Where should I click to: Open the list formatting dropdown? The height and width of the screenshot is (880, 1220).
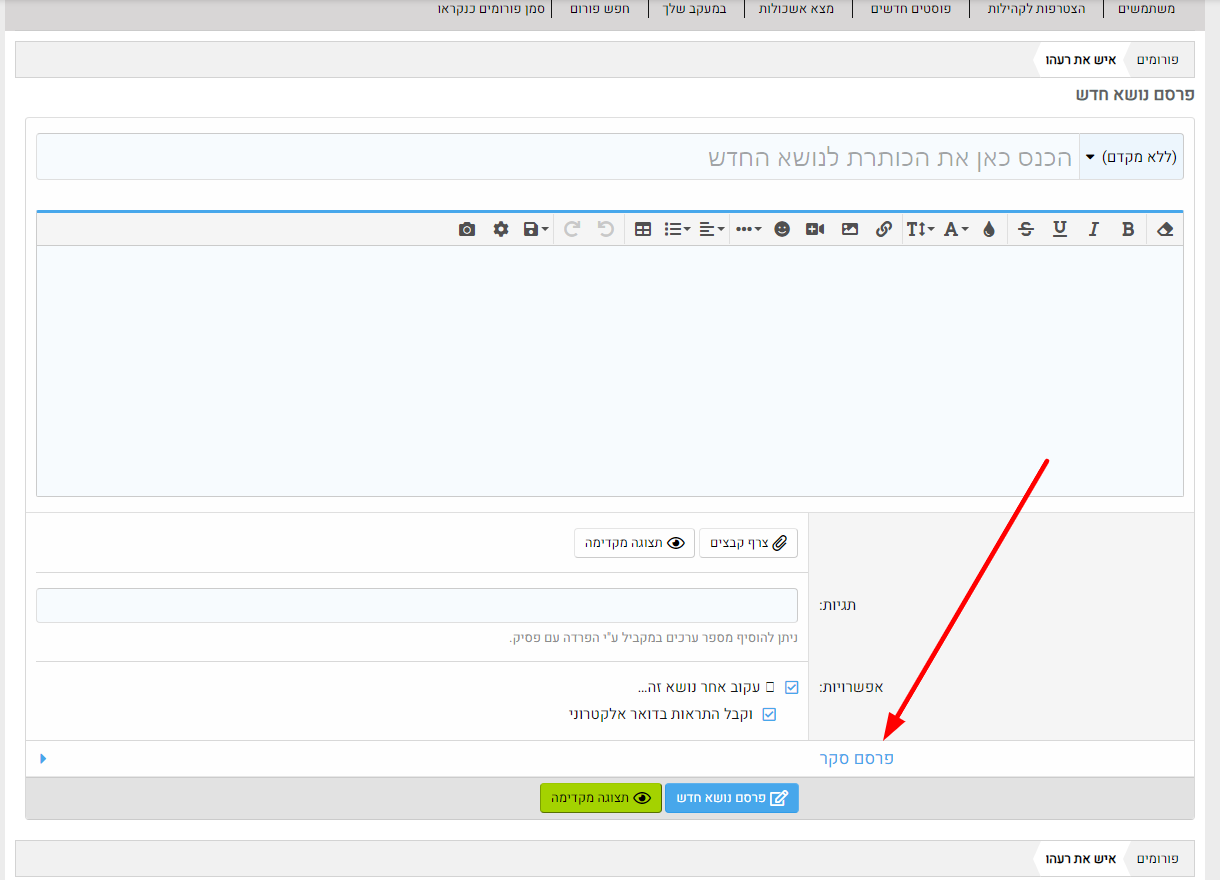677,229
